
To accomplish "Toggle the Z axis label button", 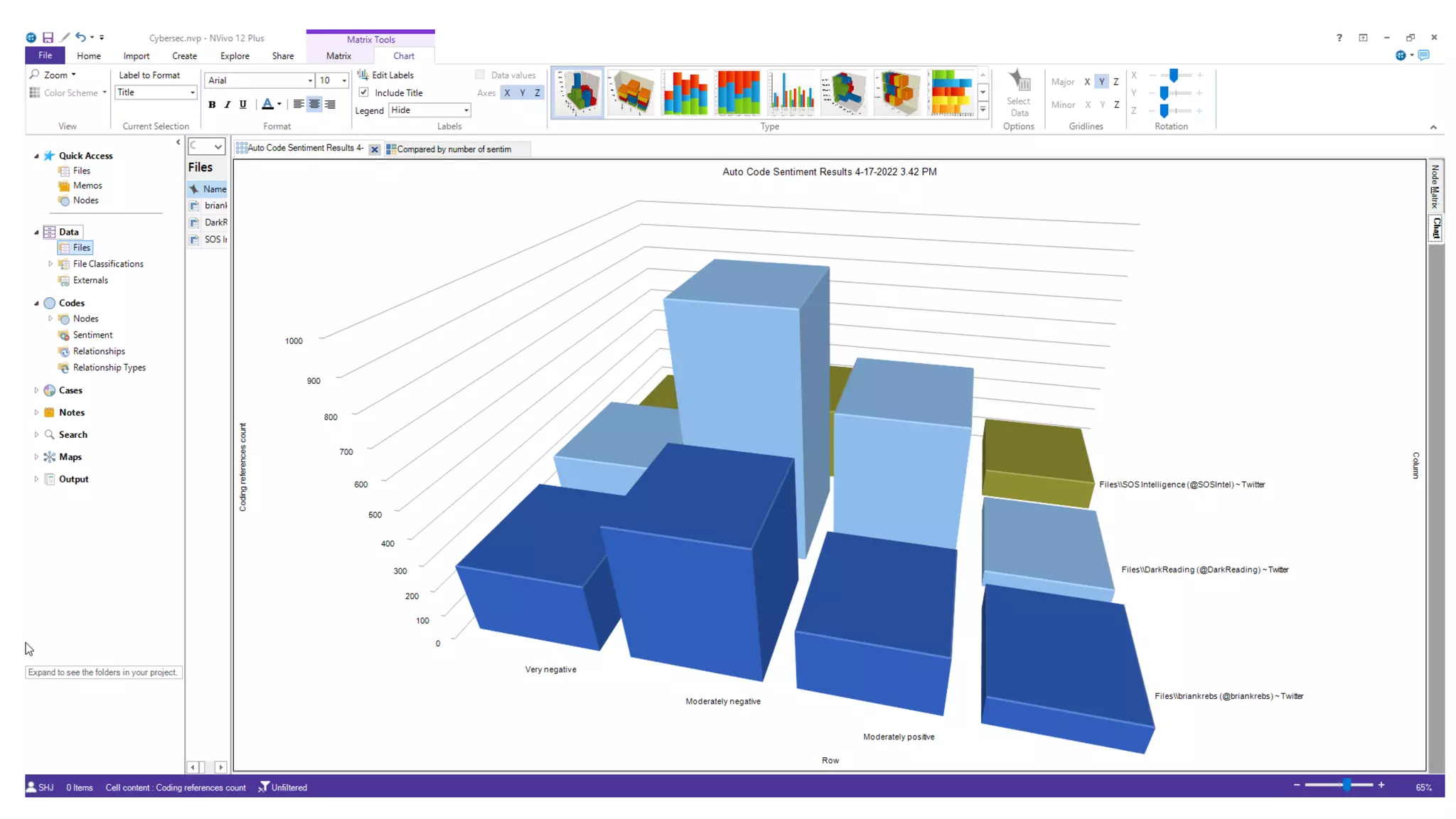I will [x=537, y=93].
